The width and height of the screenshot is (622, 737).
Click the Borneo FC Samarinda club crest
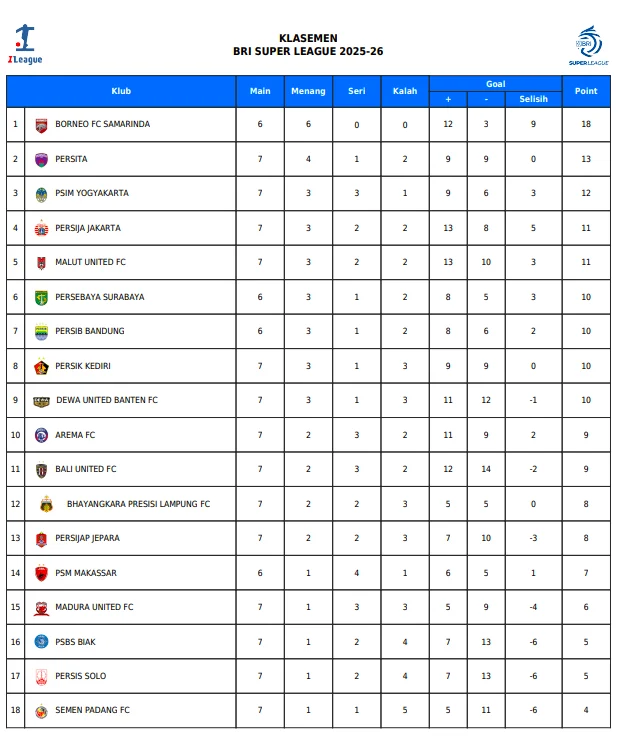[x=41, y=125]
